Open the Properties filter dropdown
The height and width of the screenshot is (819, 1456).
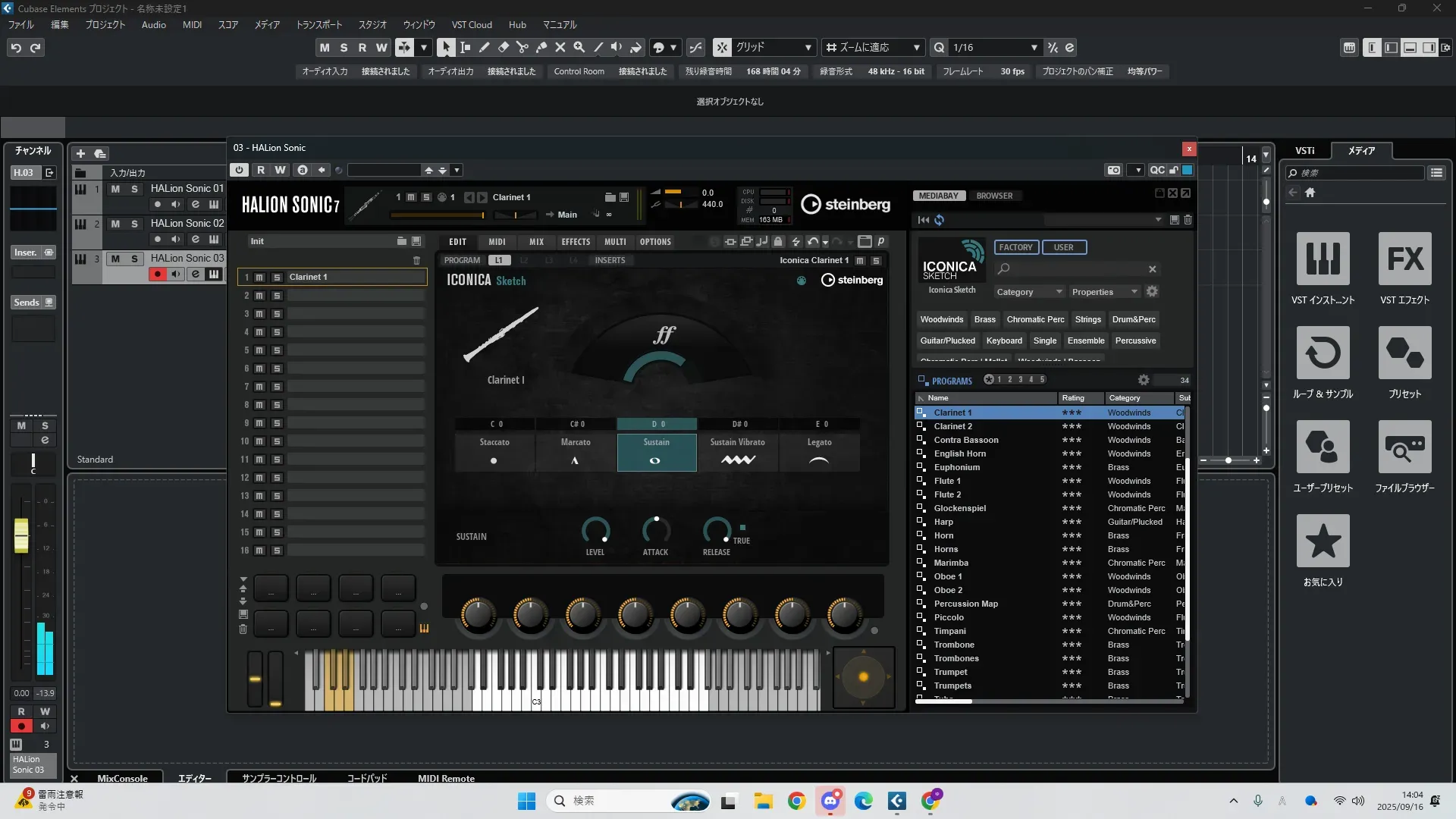[x=1103, y=292]
